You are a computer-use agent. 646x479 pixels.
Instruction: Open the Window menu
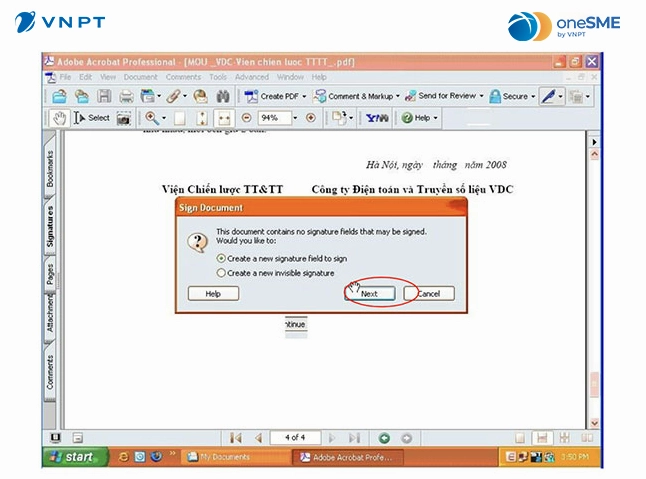point(290,77)
